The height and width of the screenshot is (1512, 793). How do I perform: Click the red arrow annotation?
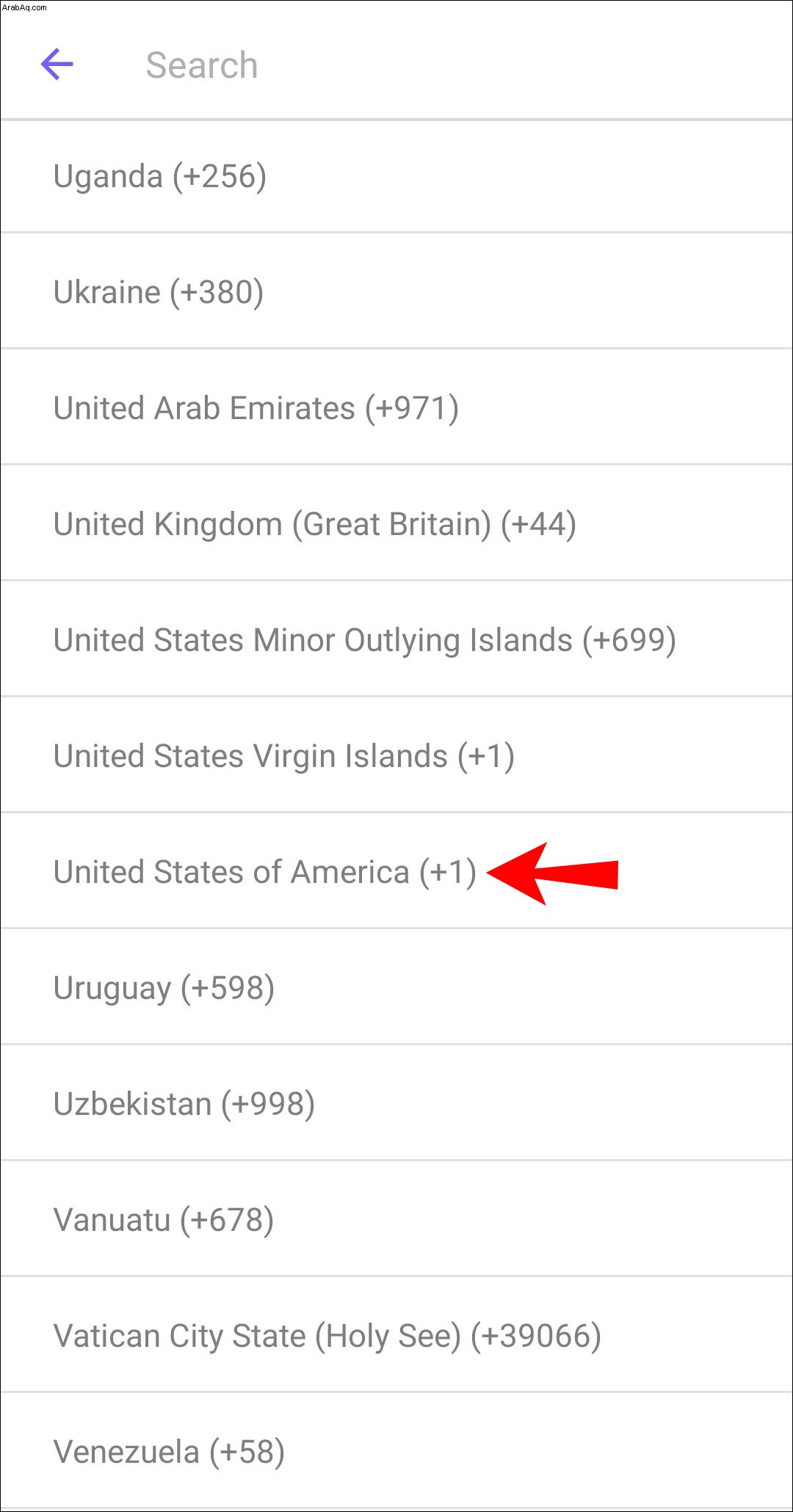(552, 873)
